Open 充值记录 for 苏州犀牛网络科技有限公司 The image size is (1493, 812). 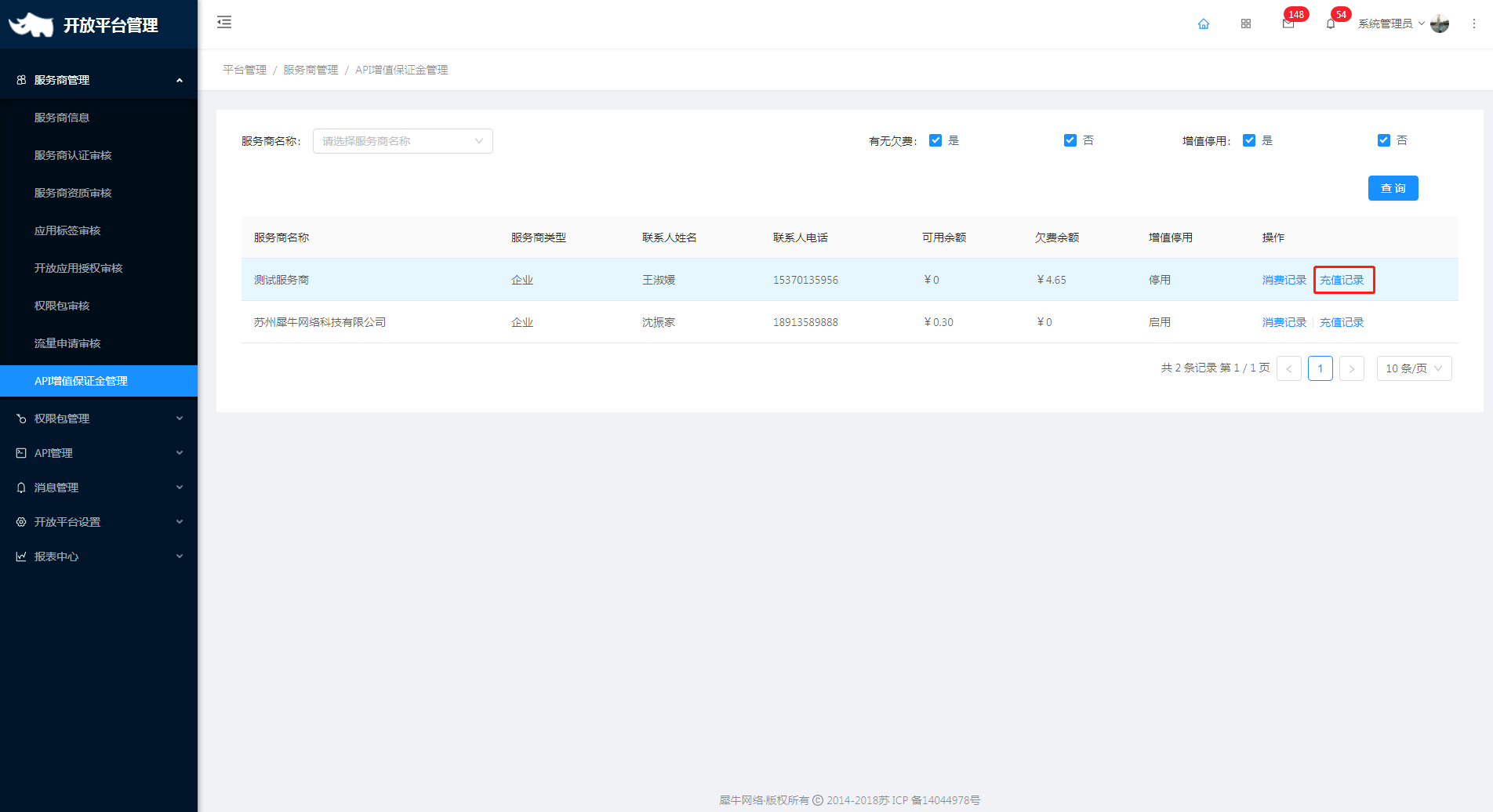click(1341, 322)
